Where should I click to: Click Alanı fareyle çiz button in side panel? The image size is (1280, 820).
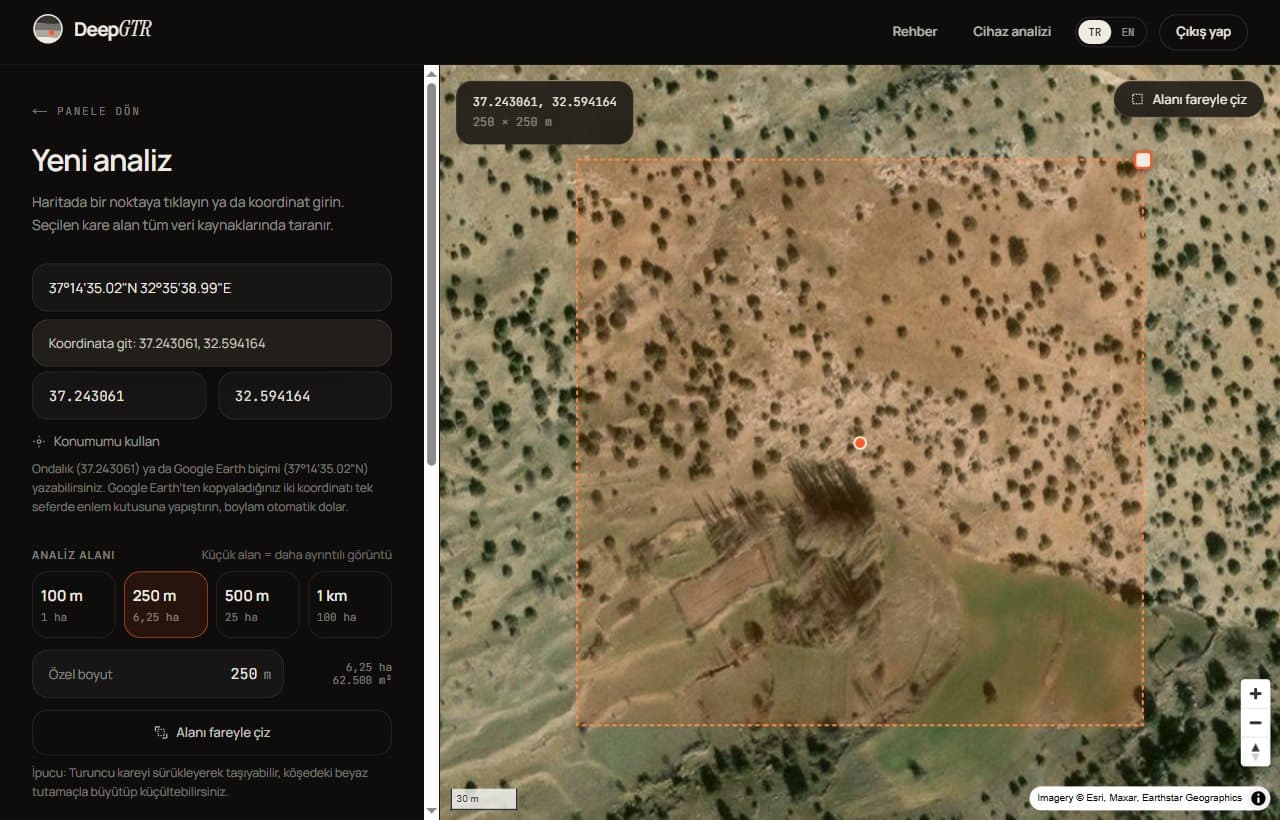tap(212, 732)
